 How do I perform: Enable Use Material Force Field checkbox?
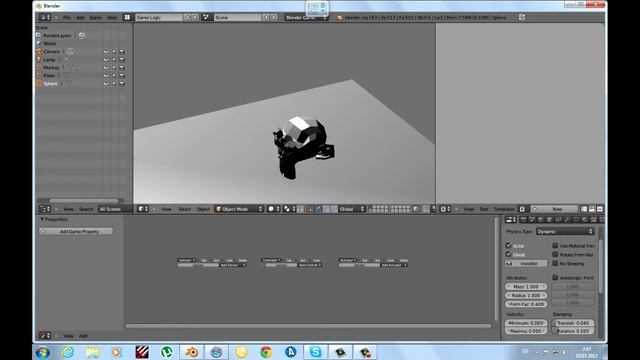[555, 245]
